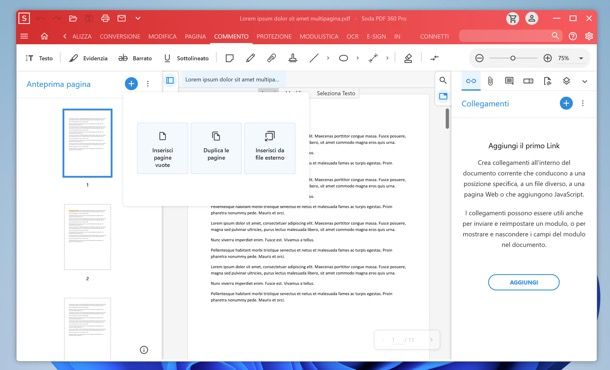Click the zoom out minus button

point(479,58)
